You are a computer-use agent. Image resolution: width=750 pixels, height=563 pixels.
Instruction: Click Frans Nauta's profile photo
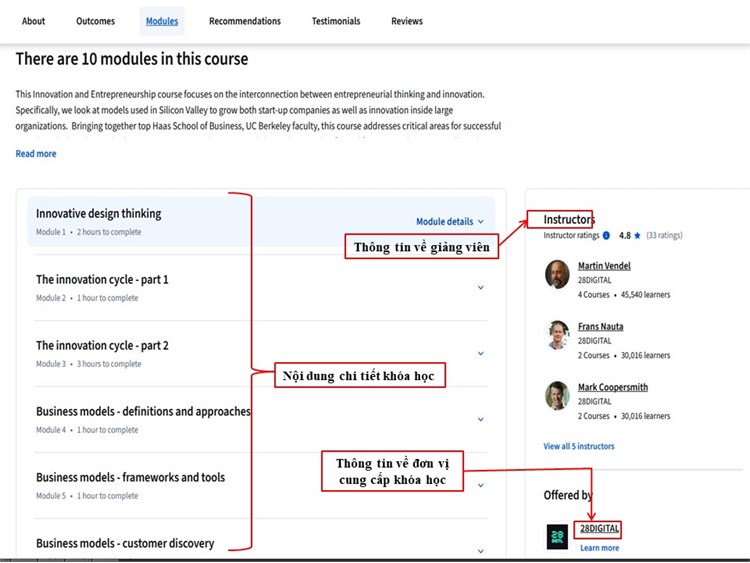(558, 335)
